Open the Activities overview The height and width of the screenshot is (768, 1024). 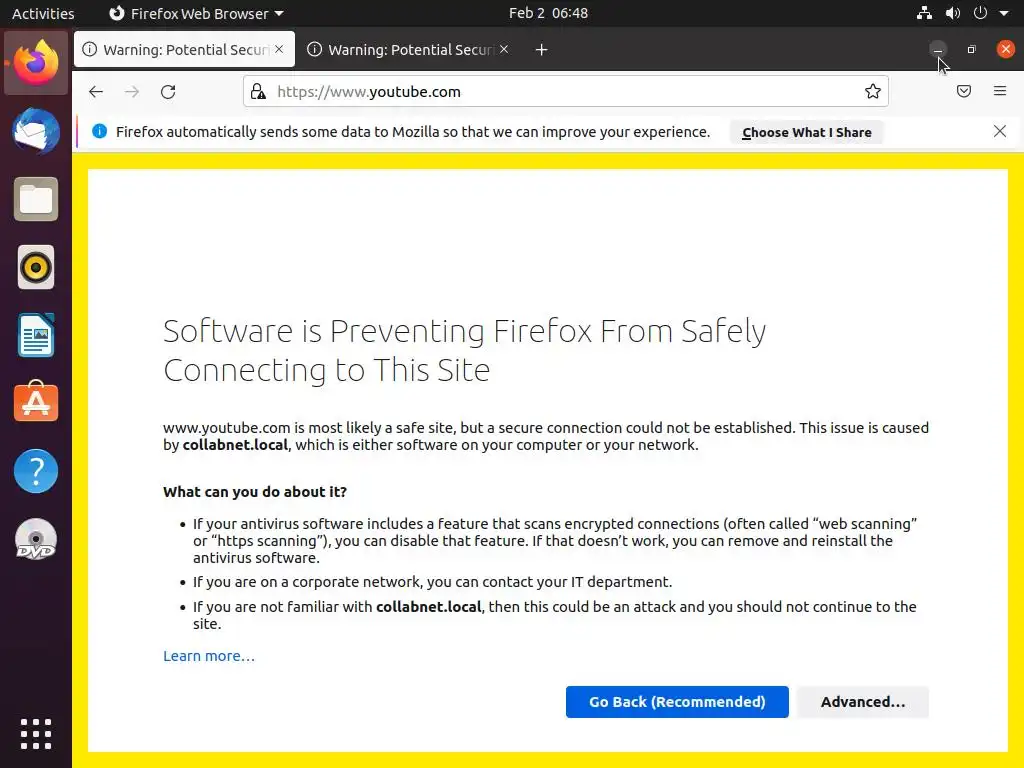43,13
